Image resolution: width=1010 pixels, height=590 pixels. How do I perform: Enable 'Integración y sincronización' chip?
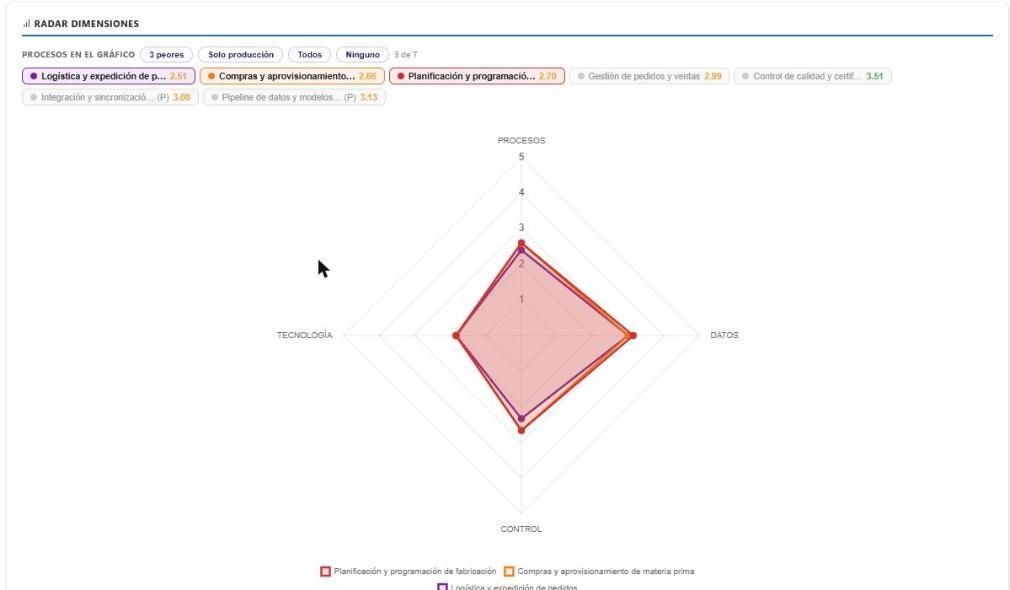click(110, 97)
